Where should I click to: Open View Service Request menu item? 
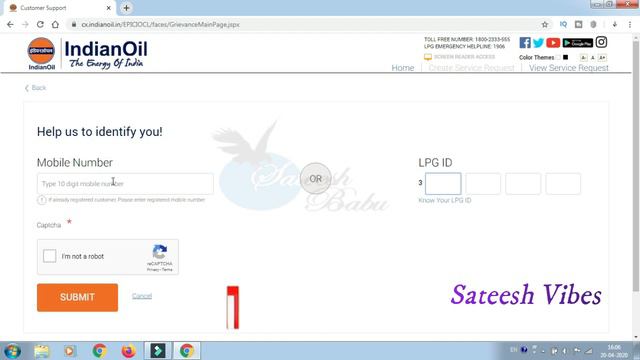point(569,68)
